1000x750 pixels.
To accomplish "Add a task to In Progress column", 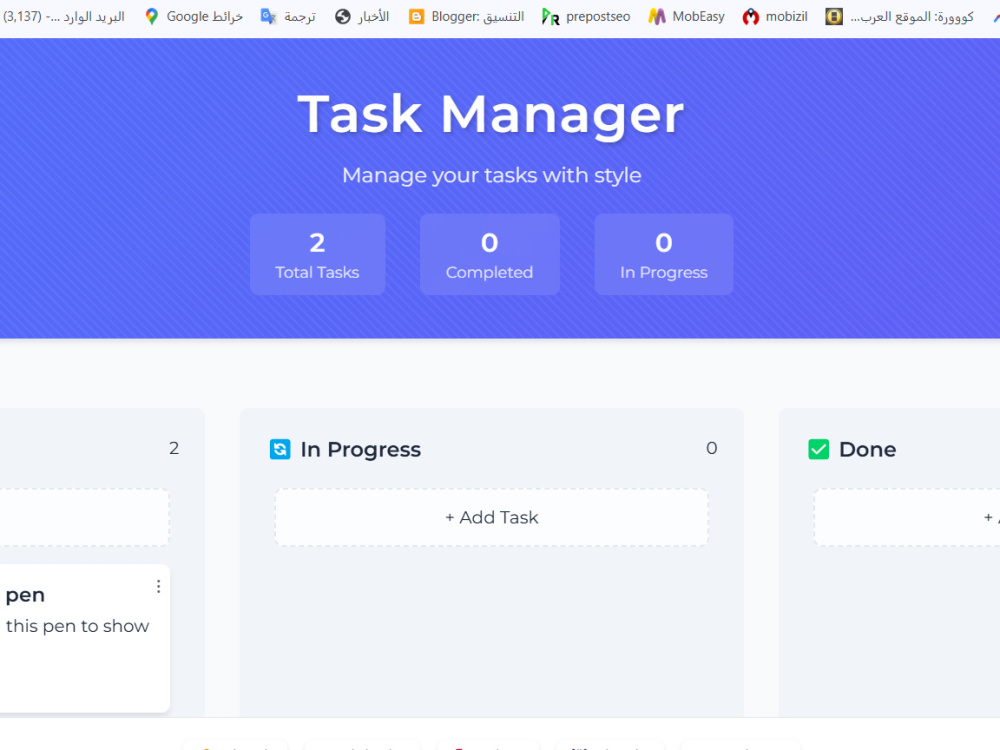I will tap(492, 517).
